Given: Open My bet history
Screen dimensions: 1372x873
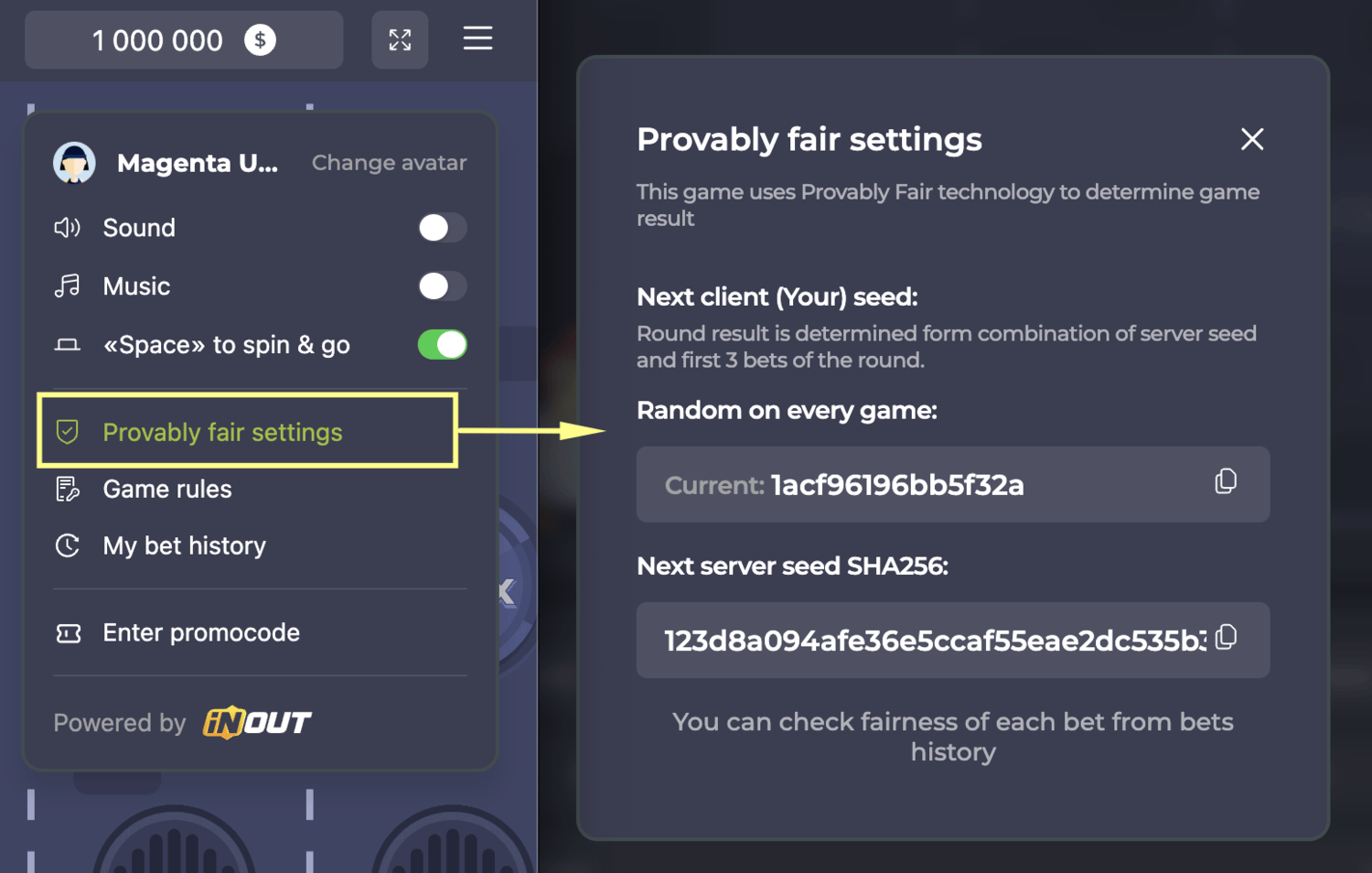Looking at the screenshot, I should [184, 546].
